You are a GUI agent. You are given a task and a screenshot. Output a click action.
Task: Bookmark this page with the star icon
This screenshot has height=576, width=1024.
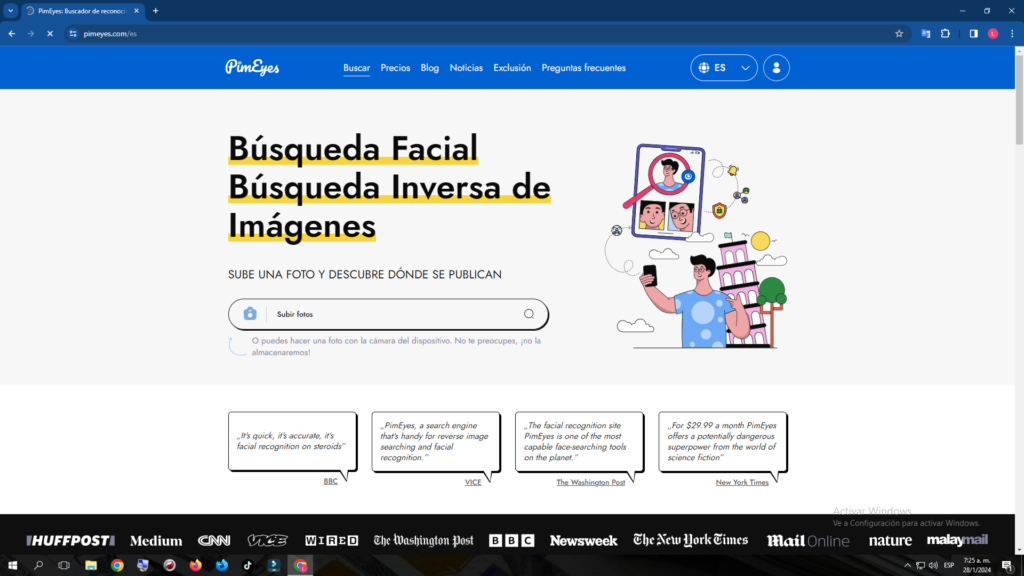899,33
